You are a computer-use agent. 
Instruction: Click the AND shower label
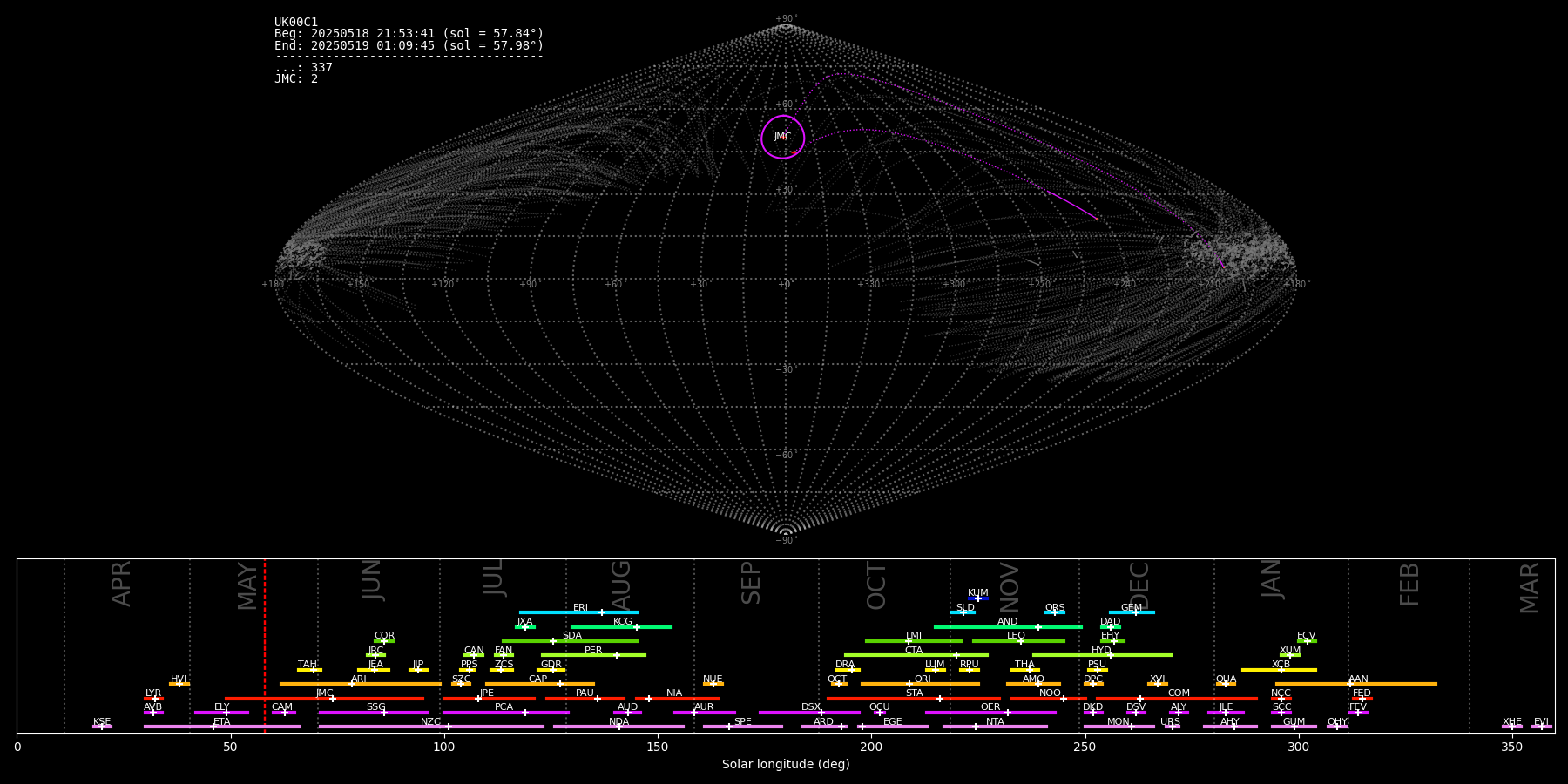(x=1008, y=622)
